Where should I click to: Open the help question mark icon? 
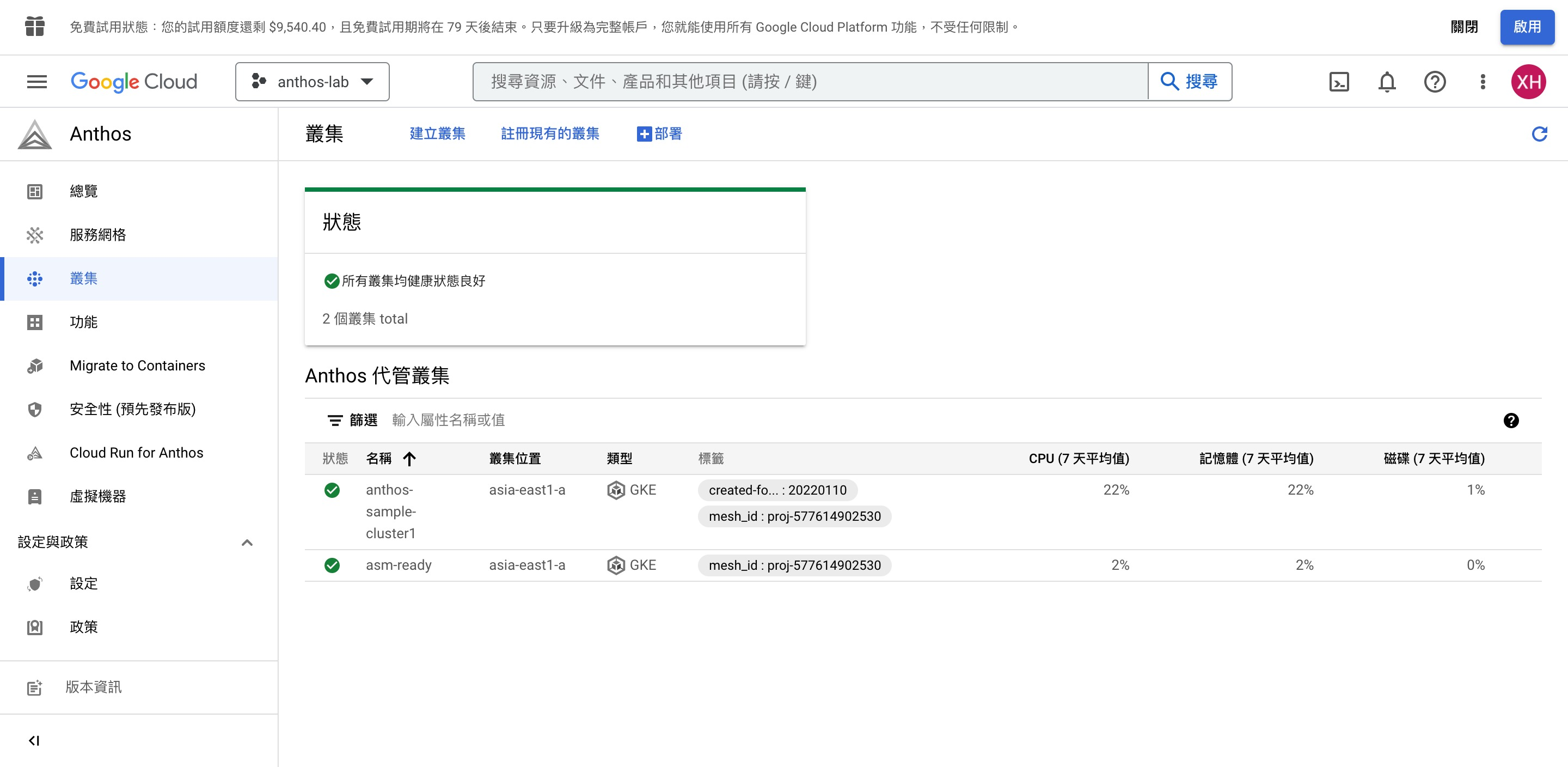[x=1435, y=82]
